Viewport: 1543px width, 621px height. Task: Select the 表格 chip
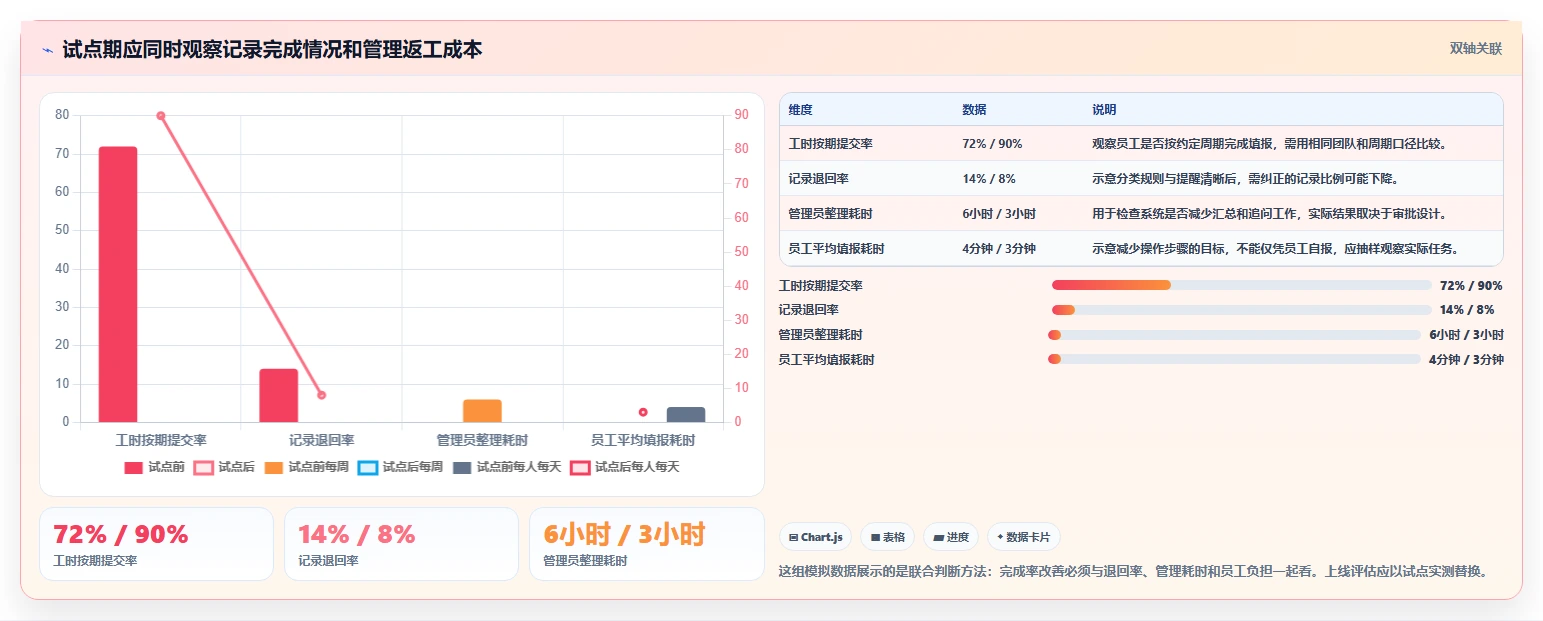(x=888, y=537)
